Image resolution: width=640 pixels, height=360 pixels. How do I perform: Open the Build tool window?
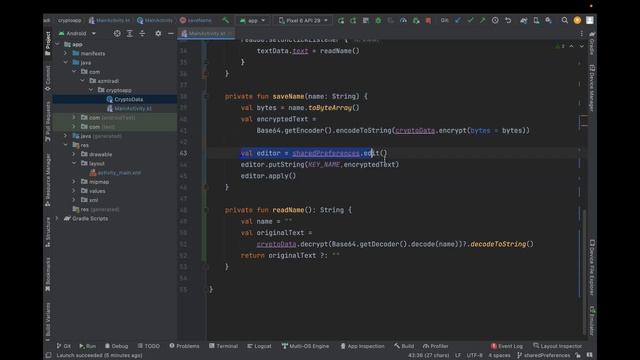coord(404,346)
